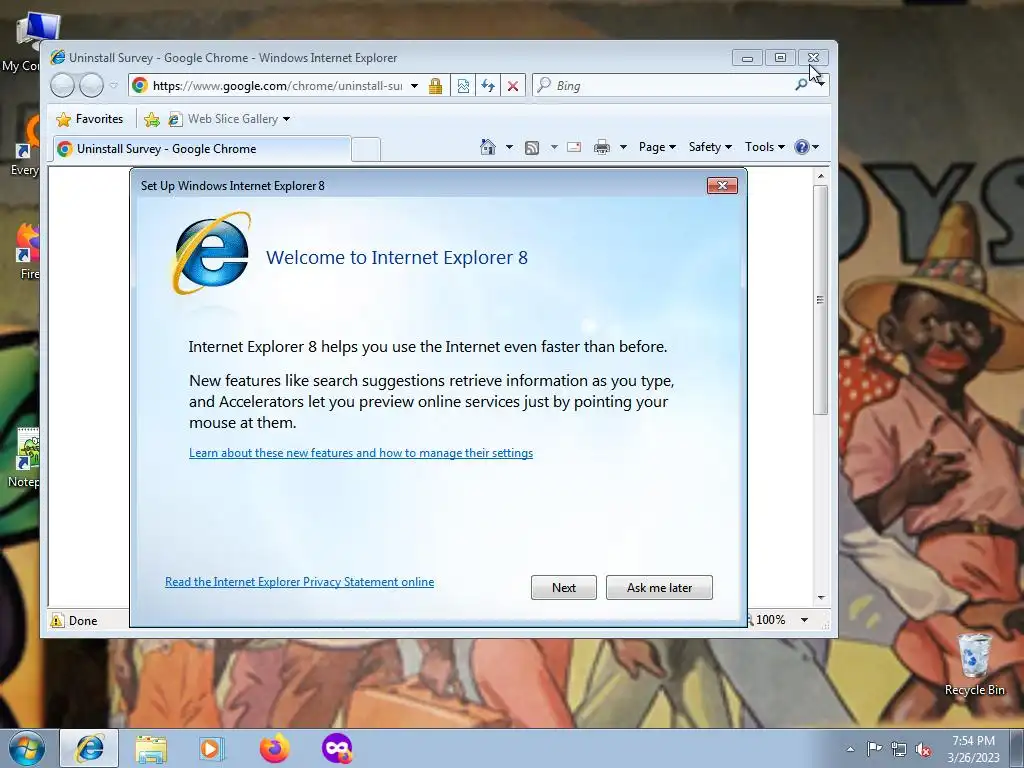
Task: Click the red Stop loading icon
Action: click(x=513, y=86)
